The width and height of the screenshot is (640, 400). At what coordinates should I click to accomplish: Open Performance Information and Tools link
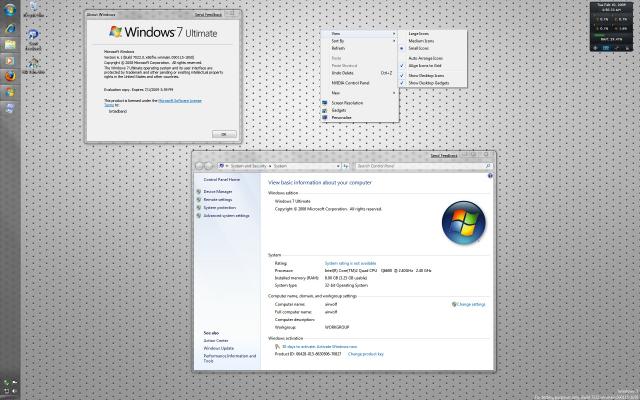230,358
